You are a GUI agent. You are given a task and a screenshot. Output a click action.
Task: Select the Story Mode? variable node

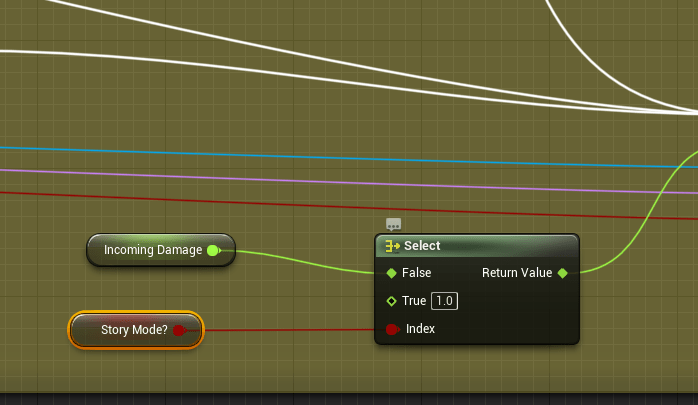coord(133,329)
